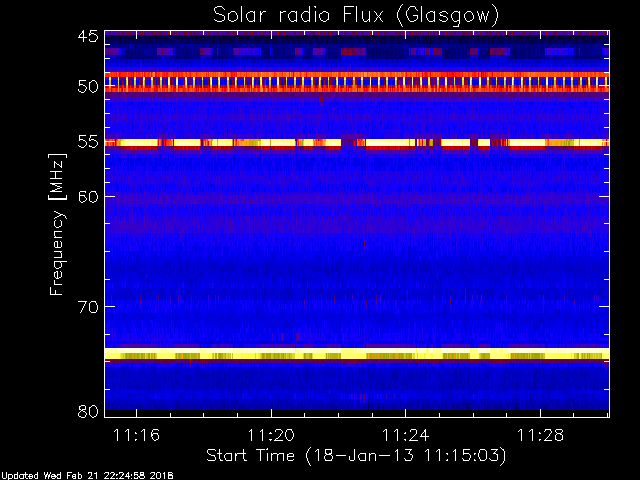
Task: Click the striped red-white band at 50 MHz
Action: pyautogui.click(x=357, y=82)
